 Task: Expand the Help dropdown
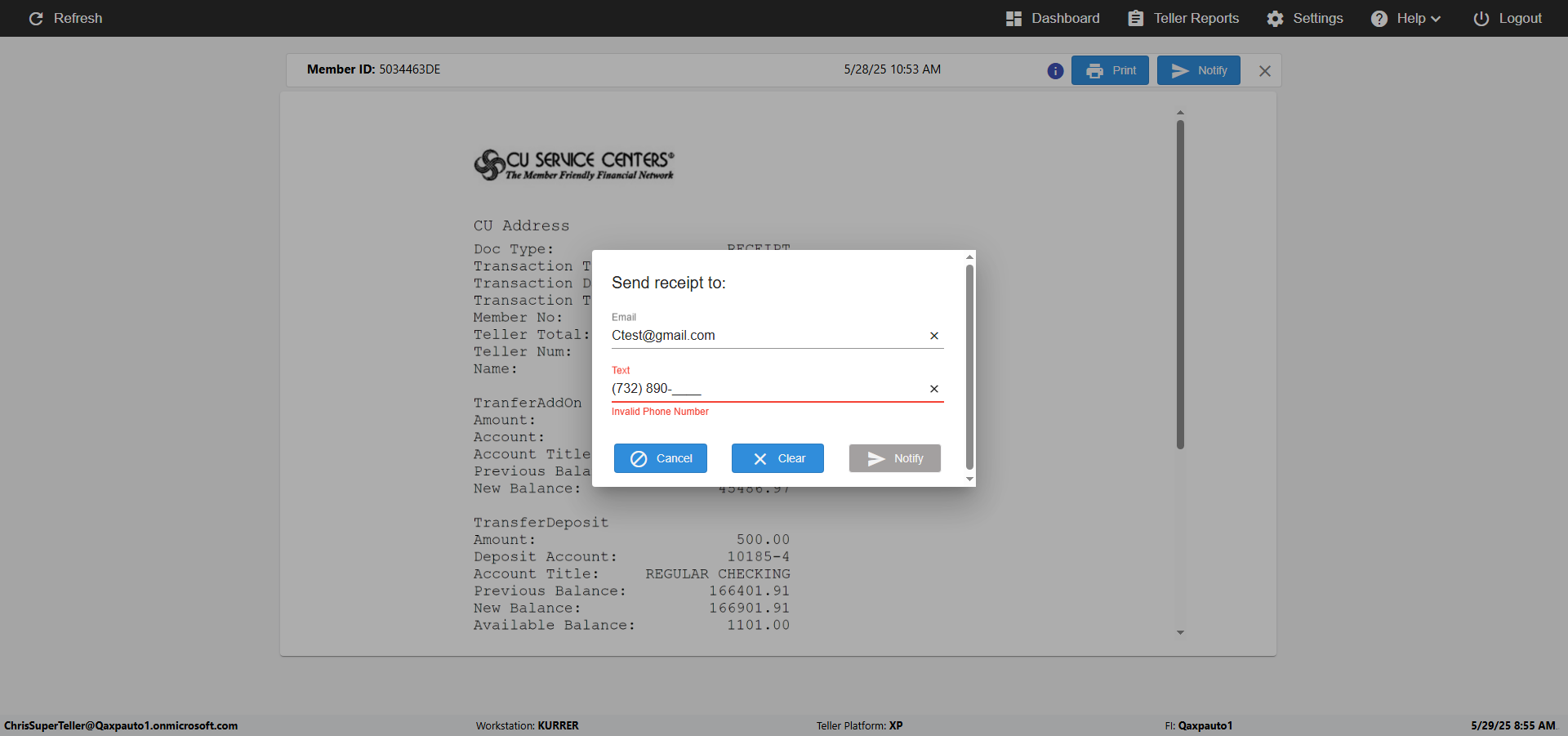click(1406, 18)
